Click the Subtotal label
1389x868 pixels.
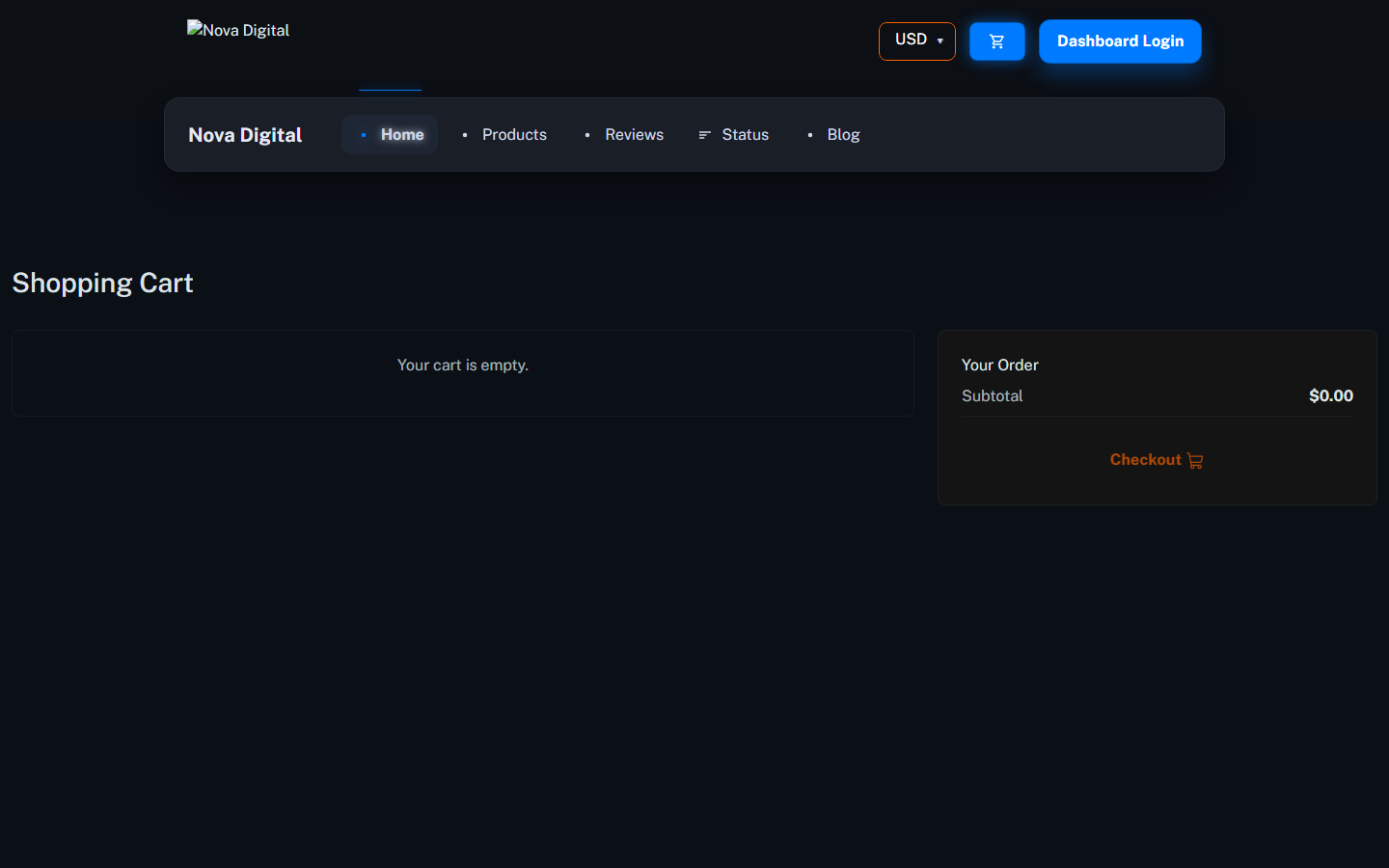point(992,395)
